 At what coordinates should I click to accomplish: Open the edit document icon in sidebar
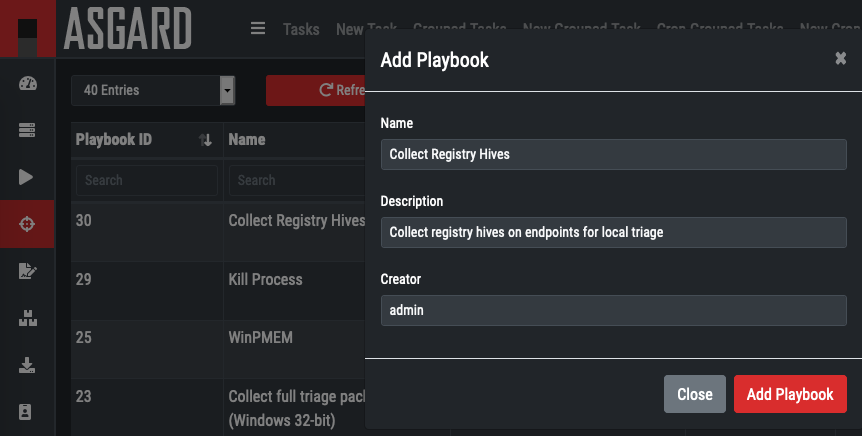(x=27, y=271)
